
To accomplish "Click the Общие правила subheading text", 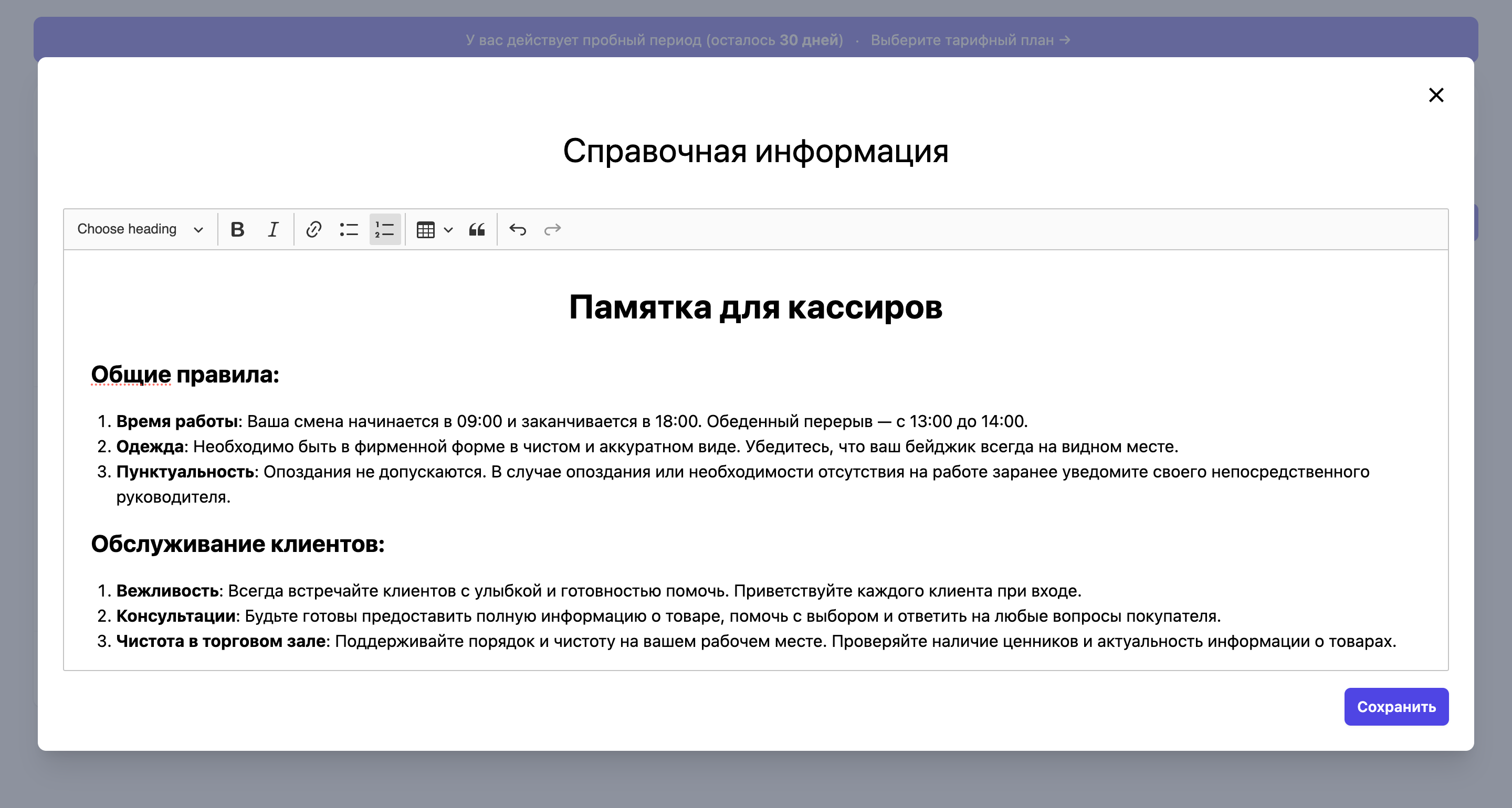I will [185, 375].
